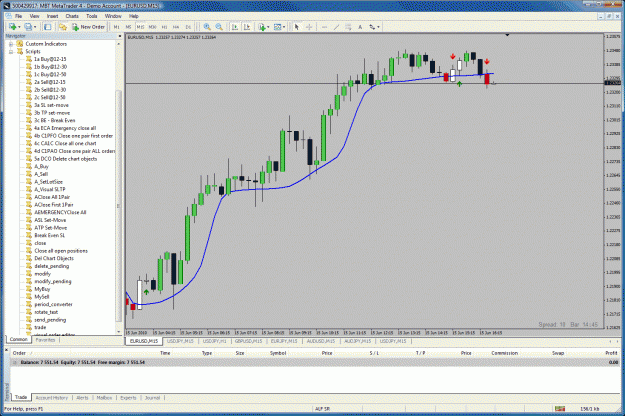Open the Help menu

(134, 16)
